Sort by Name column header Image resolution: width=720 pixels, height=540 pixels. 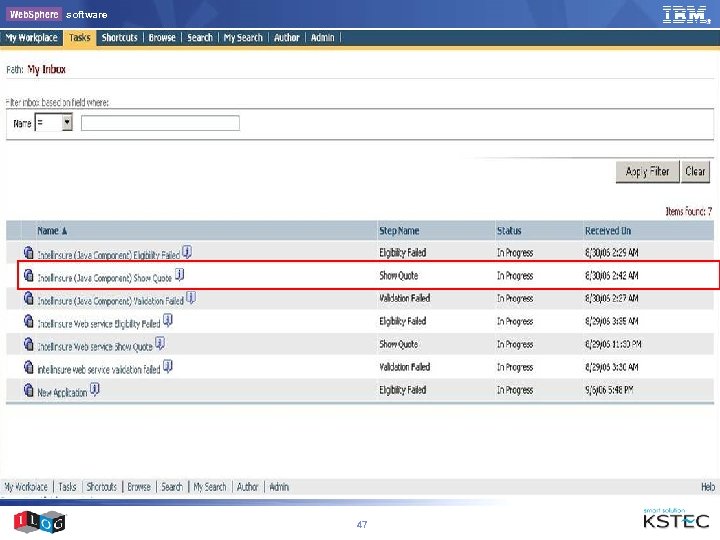coord(52,231)
